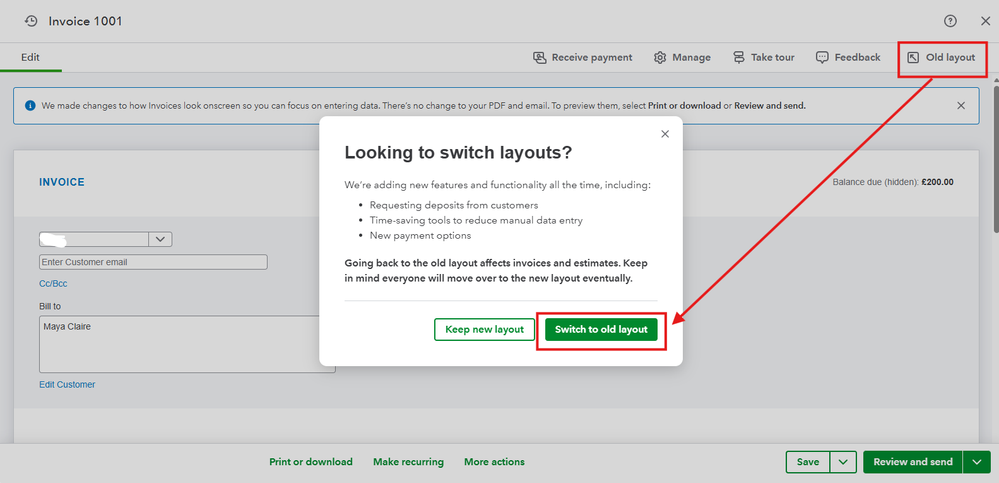
Task: Click Old layout label
Action: tap(951, 57)
